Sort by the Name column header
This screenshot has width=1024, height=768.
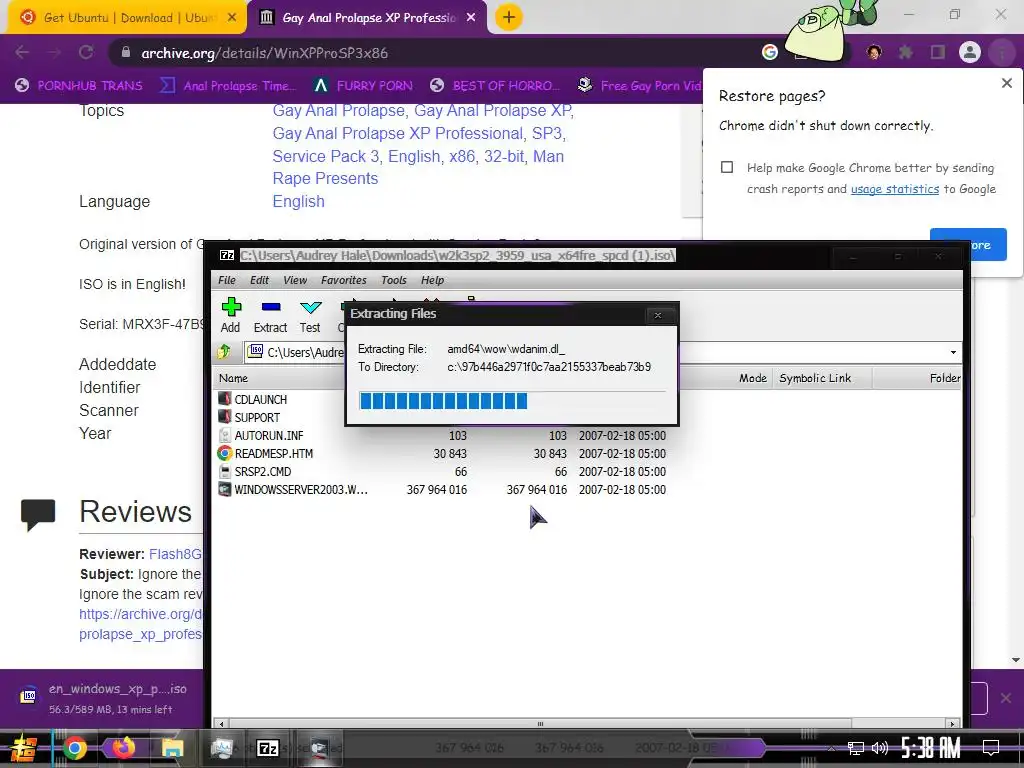233,378
